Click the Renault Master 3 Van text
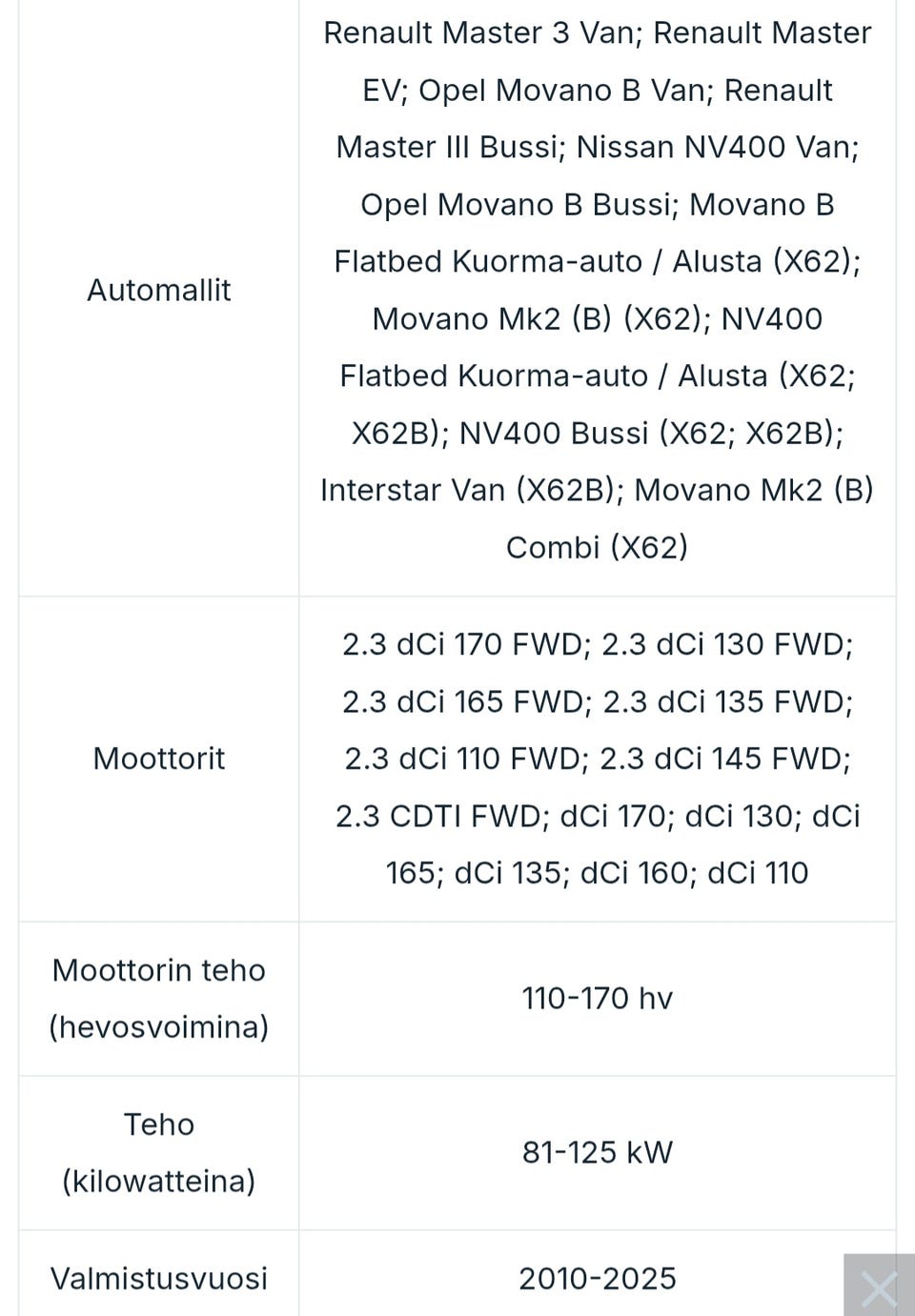Viewport: 915px width, 1316px height. click(x=479, y=32)
